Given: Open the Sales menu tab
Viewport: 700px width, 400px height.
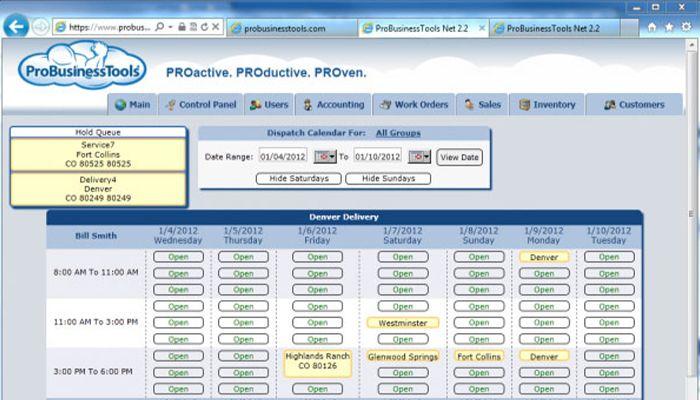Looking at the screenshot, I should point(482,105).
